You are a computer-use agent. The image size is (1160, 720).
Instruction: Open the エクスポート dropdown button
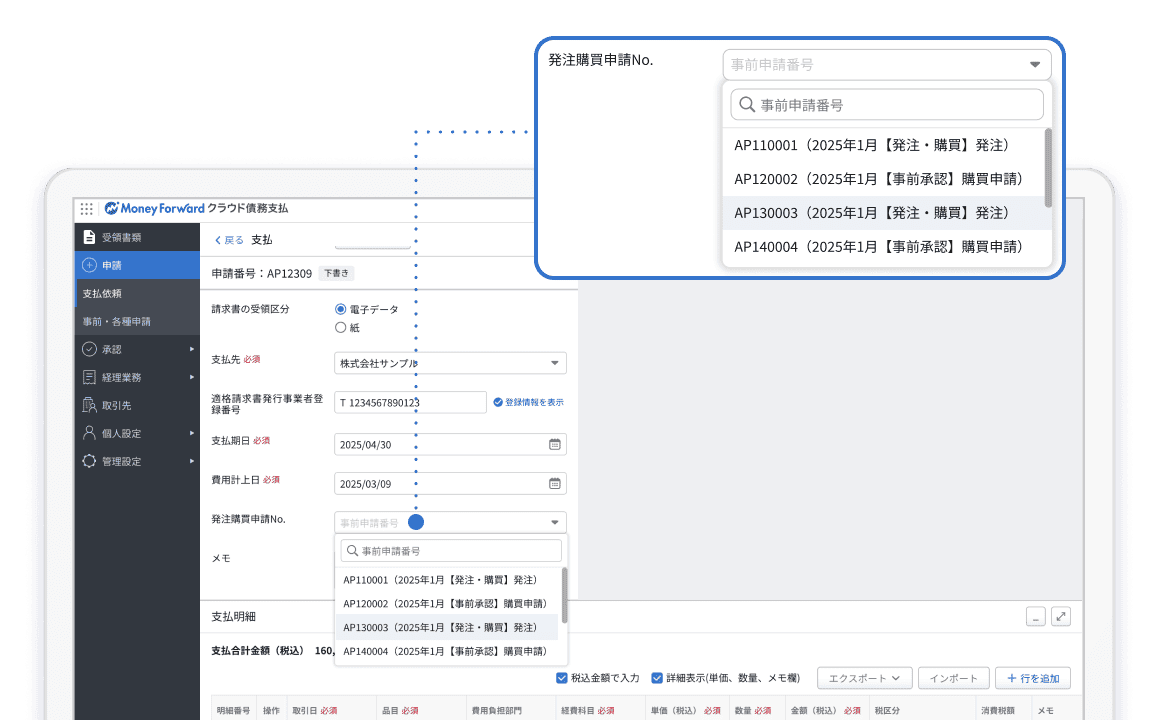(x=864, y=678)
